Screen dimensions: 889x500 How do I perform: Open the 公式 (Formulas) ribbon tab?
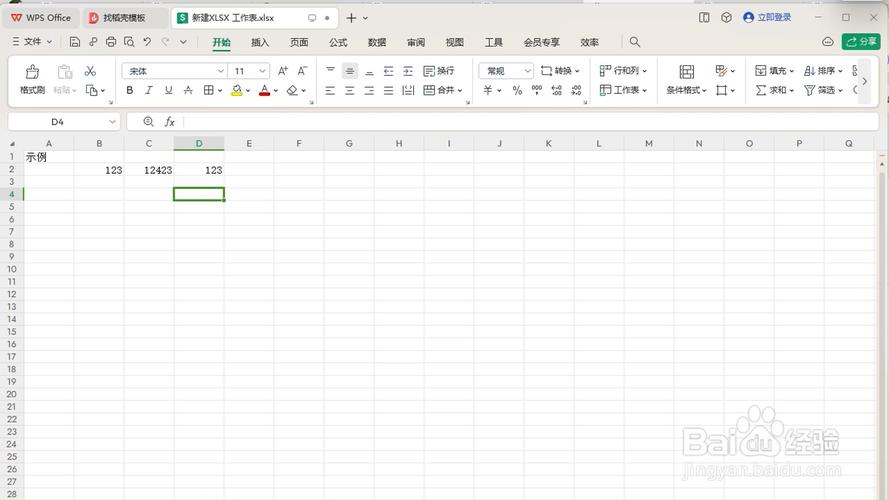coord(338,42)
